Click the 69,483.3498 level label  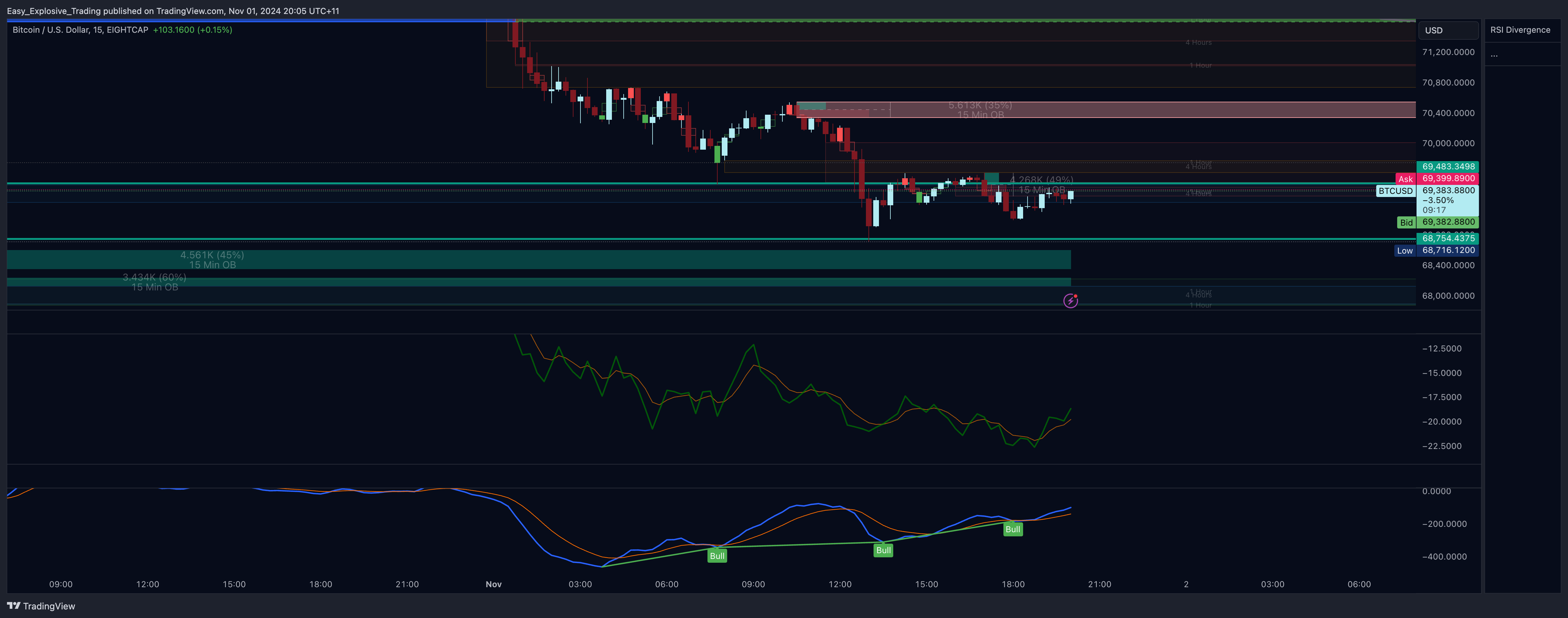[1448, 166]
